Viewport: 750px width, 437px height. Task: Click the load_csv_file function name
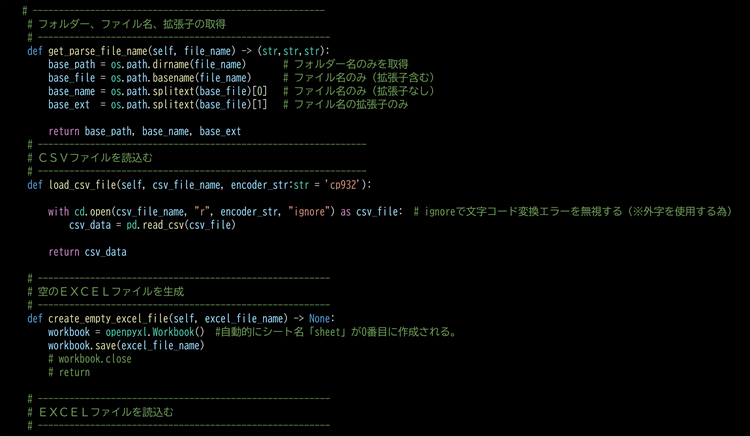point(83,185)
